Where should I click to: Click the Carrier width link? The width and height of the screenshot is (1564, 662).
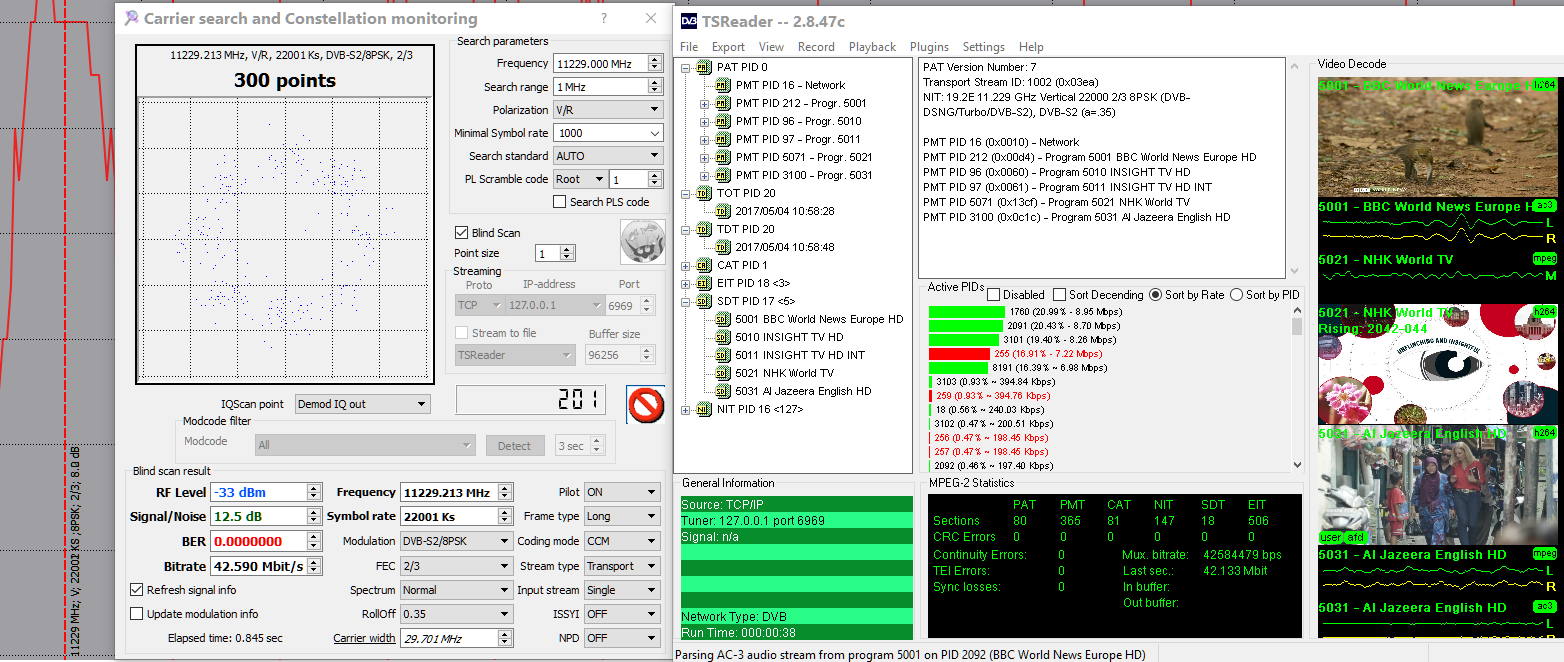coord(364,638)
